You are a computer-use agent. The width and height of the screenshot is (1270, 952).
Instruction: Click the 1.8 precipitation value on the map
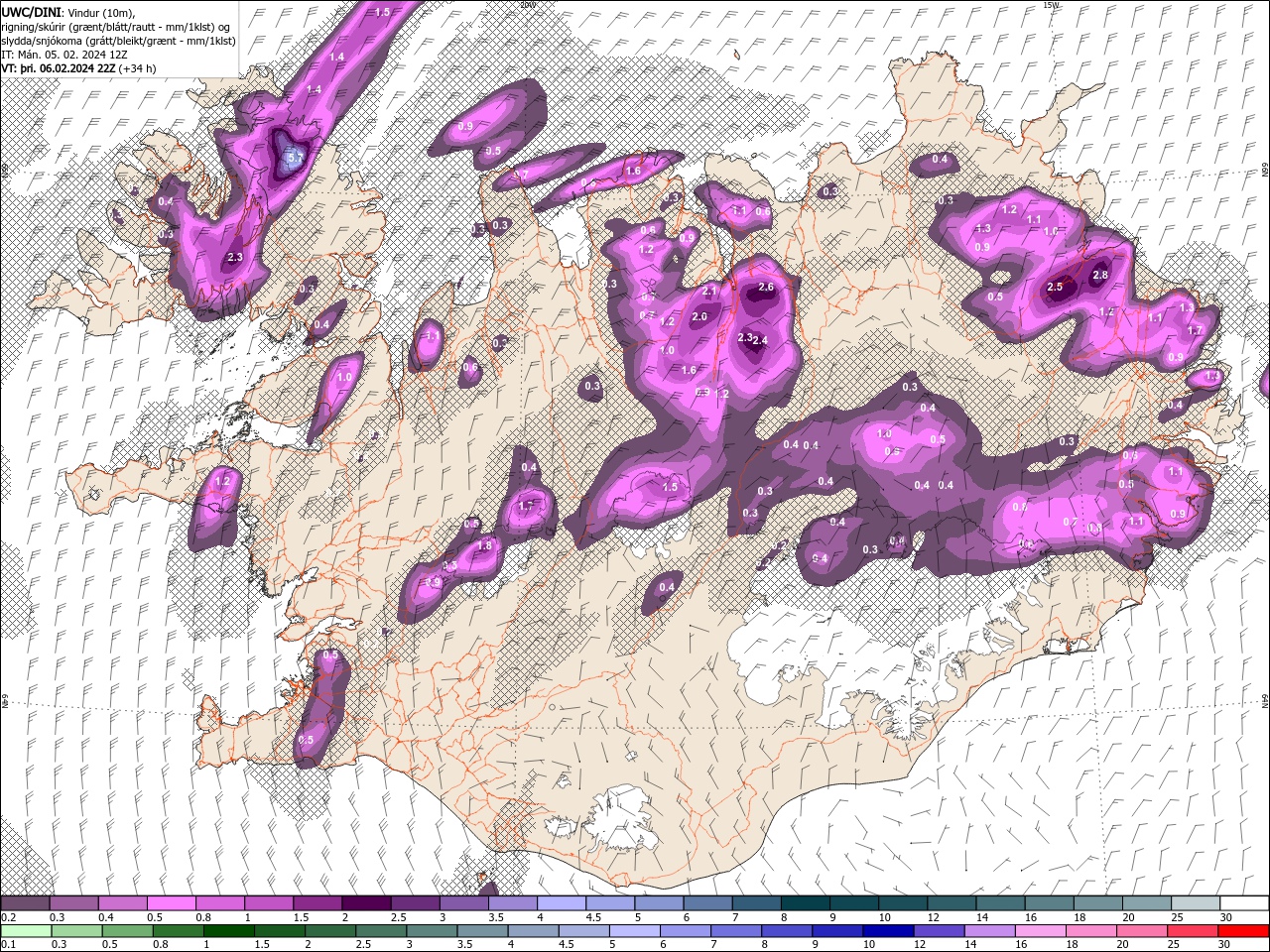(485, 545)
